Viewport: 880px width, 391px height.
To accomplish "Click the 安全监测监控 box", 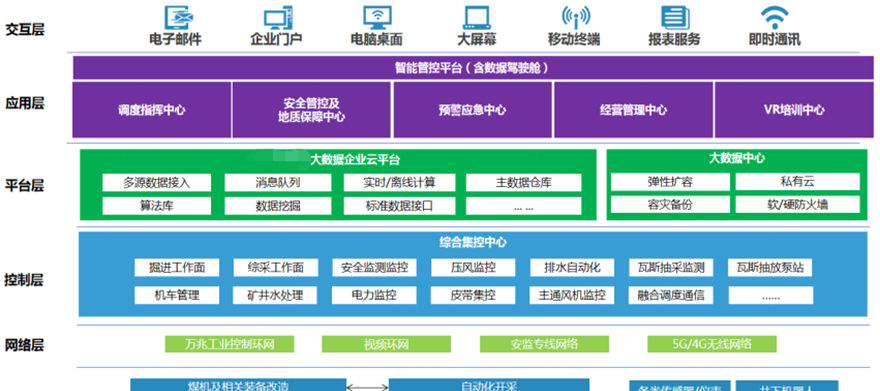I will (374, 268).
